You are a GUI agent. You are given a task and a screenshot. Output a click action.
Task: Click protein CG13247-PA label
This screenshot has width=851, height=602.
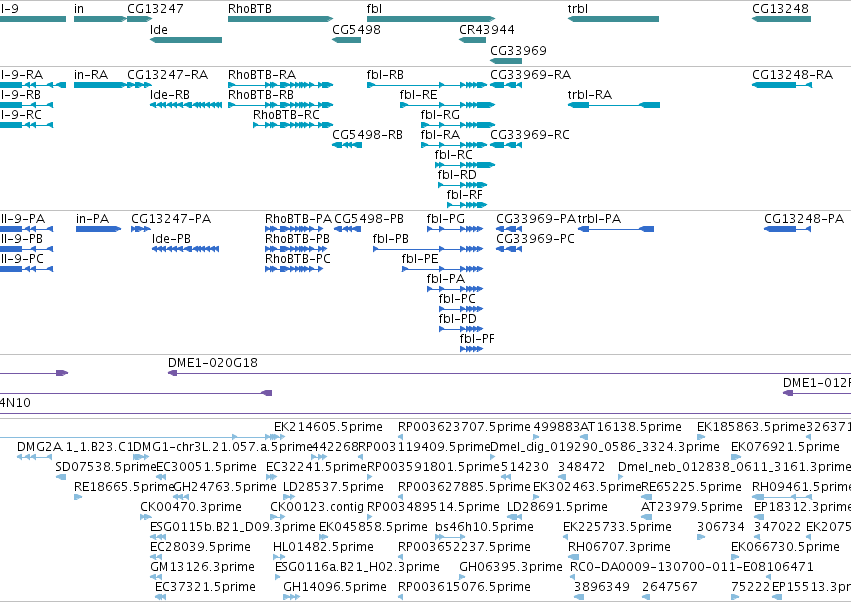pos(171,219)
